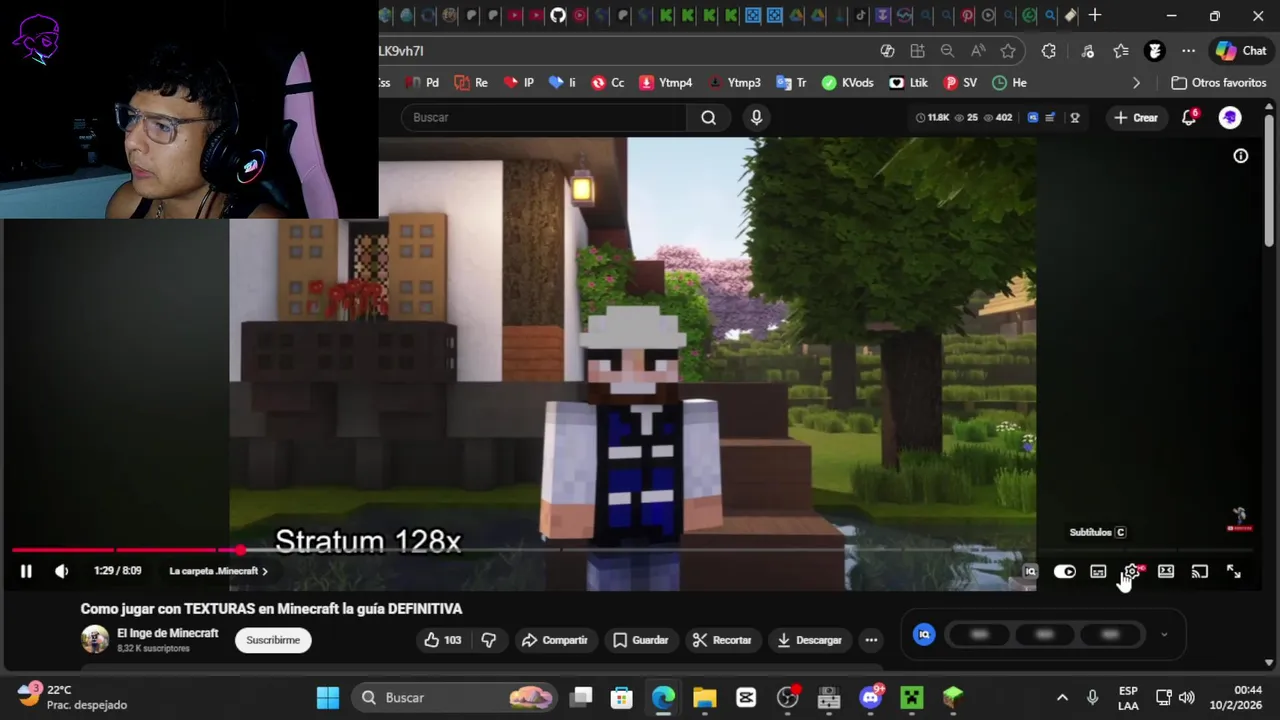Open the favorites list icon
The width and height of the screenshot is (1280, 720).
[x=1121, y=51]
